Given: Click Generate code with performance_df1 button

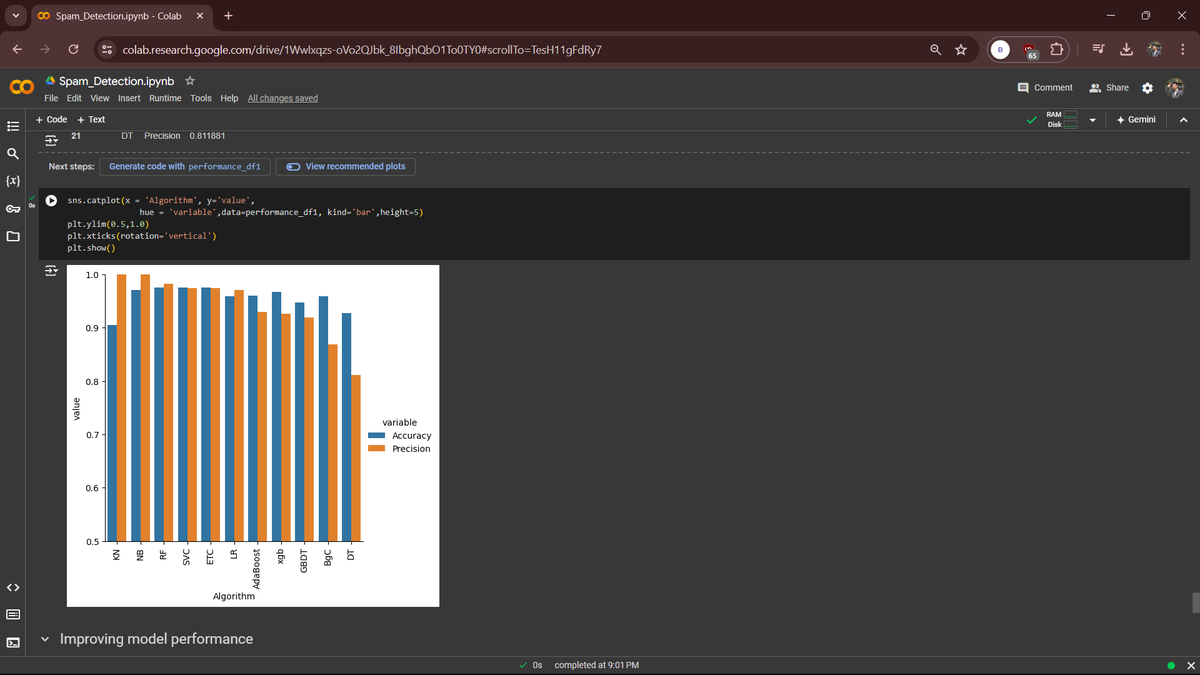Looking at the screenshot, I should (185, 166).
